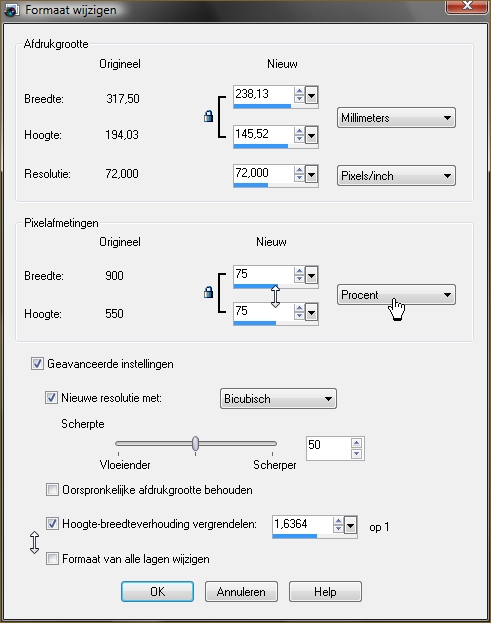Click the resolution field slider arrow
The image size is (491, 623).
[x=311, y=174]
